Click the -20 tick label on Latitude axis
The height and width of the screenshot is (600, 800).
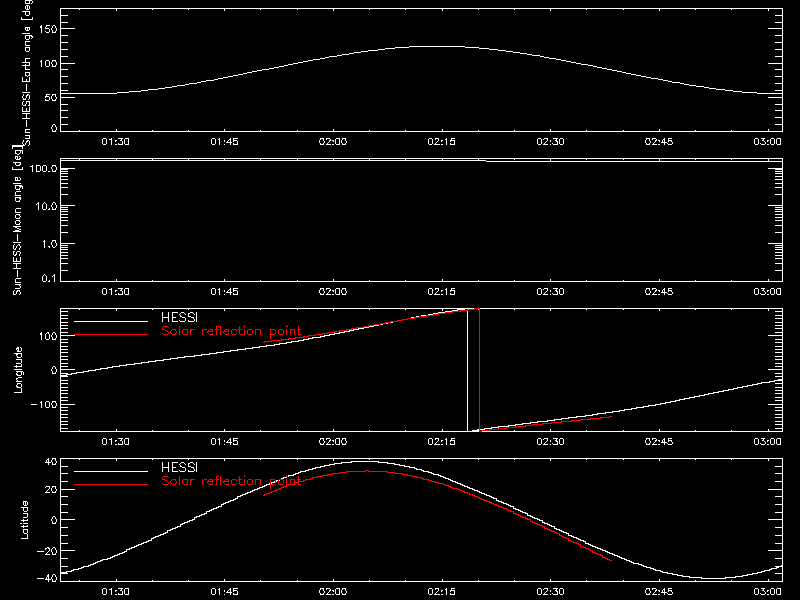tap(47, 551)
